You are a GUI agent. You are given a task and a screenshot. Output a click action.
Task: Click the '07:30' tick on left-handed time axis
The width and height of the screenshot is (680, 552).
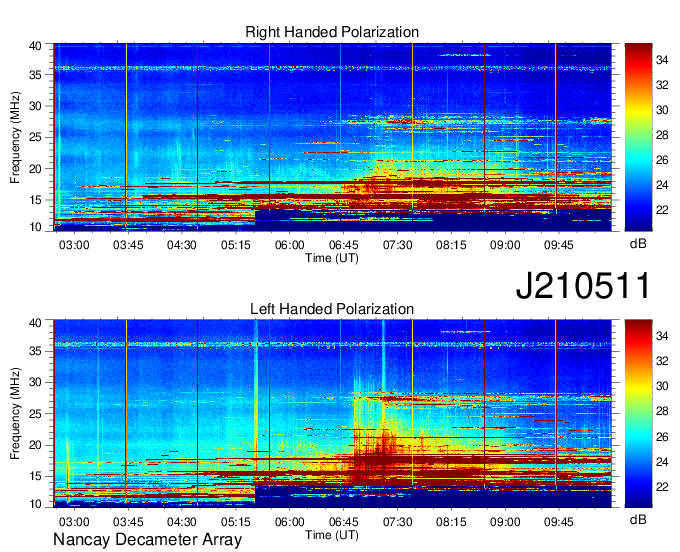397,522
